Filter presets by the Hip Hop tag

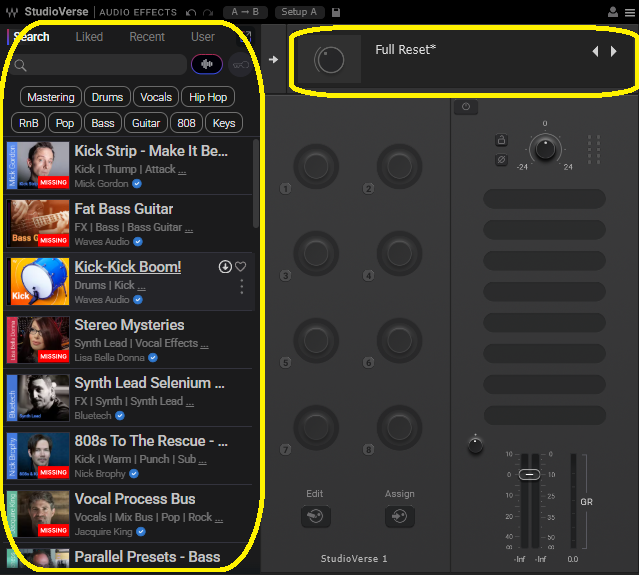point(208,97)
